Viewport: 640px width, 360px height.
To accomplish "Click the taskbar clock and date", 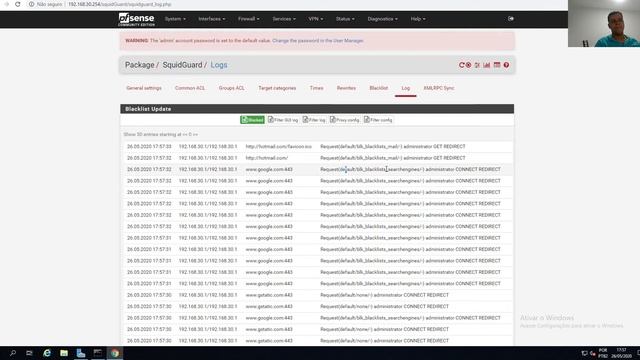I will click(621, 353).
